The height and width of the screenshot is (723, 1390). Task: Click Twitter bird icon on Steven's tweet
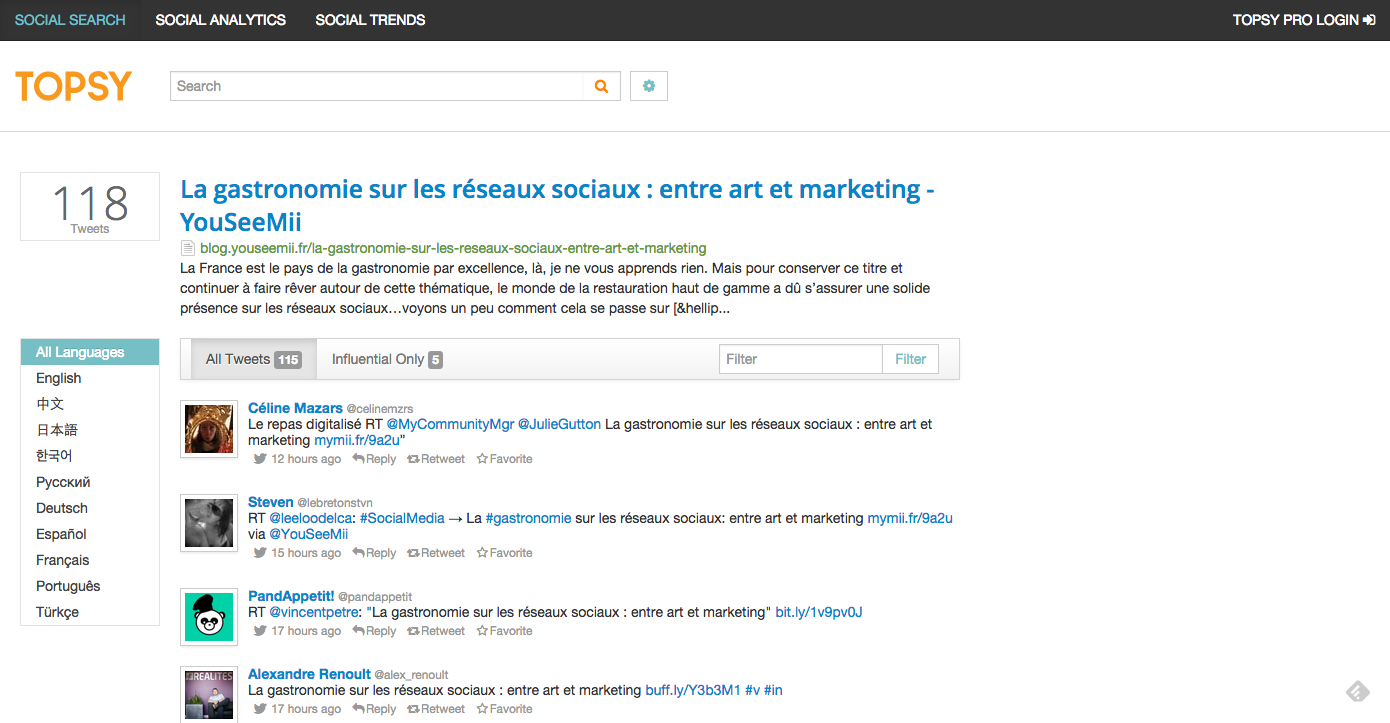[260, 553]
